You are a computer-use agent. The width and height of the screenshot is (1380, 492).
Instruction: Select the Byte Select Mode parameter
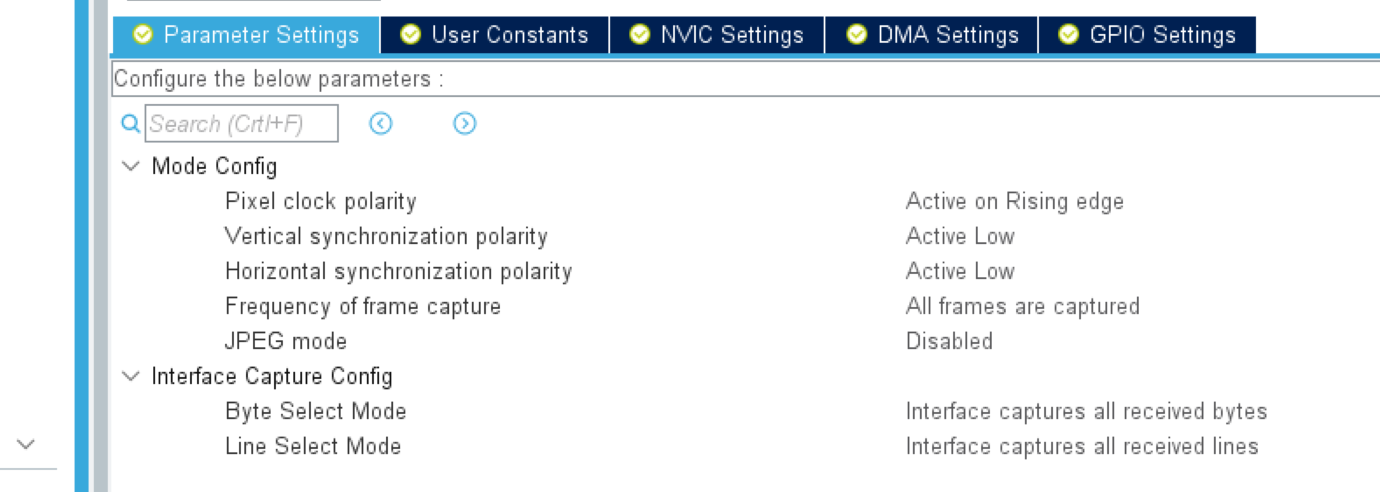315,411
